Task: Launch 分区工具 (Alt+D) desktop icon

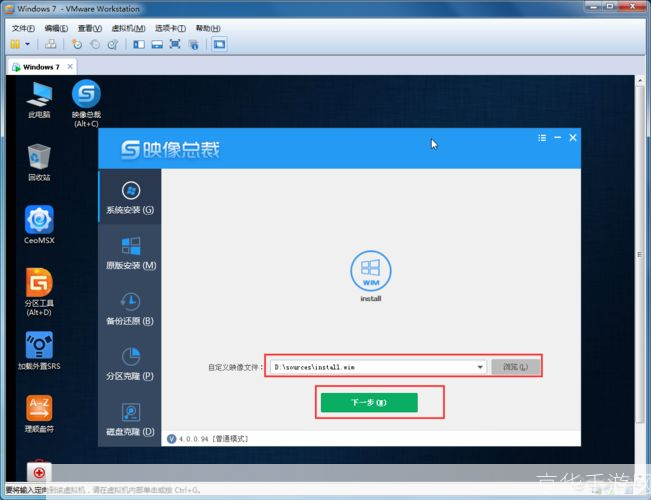Action: pyautogui.click(x=39, y=288)
